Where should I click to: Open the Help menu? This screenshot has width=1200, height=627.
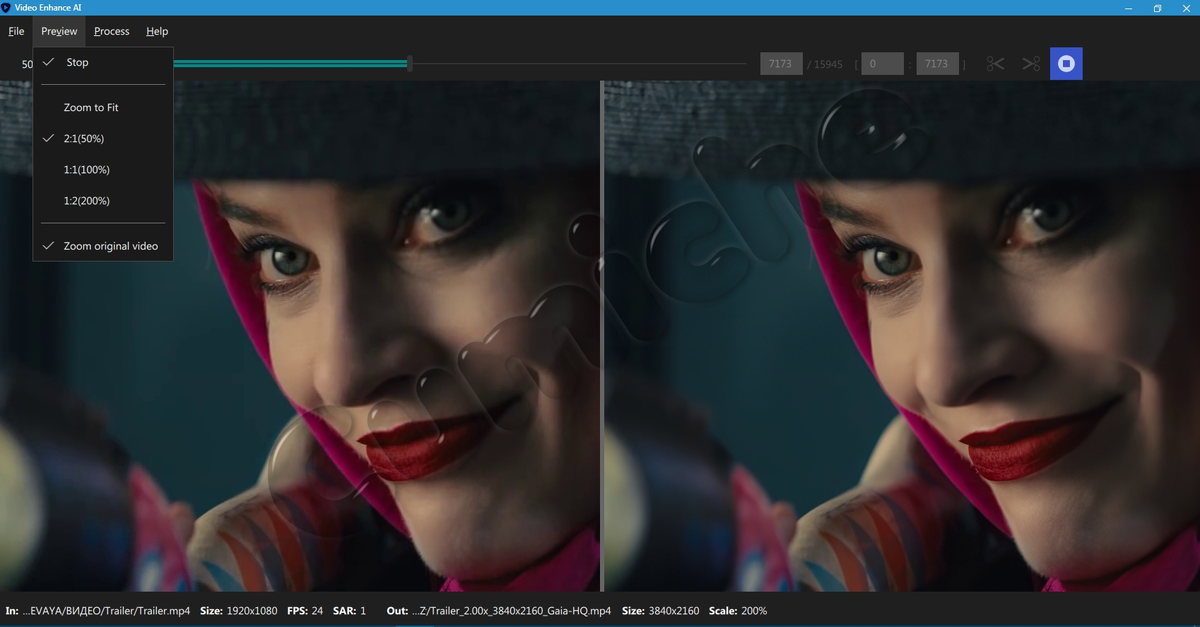point(157,31)
